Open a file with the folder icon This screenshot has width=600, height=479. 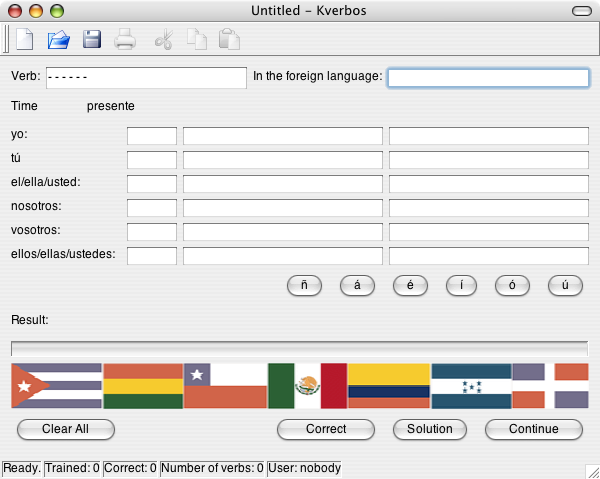click(59, 40)
